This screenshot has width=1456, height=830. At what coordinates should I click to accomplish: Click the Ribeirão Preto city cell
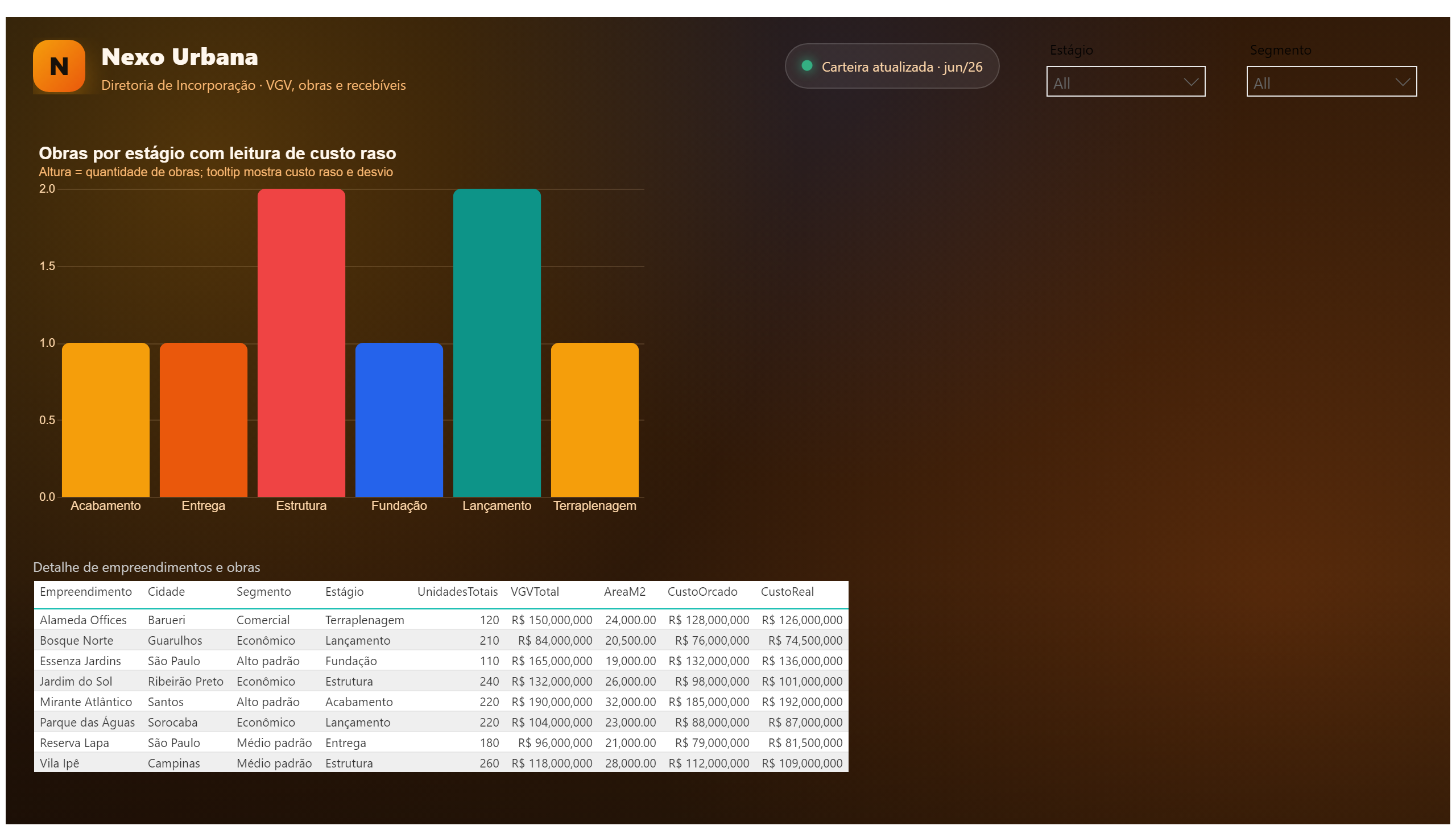(x=185, y=681)
